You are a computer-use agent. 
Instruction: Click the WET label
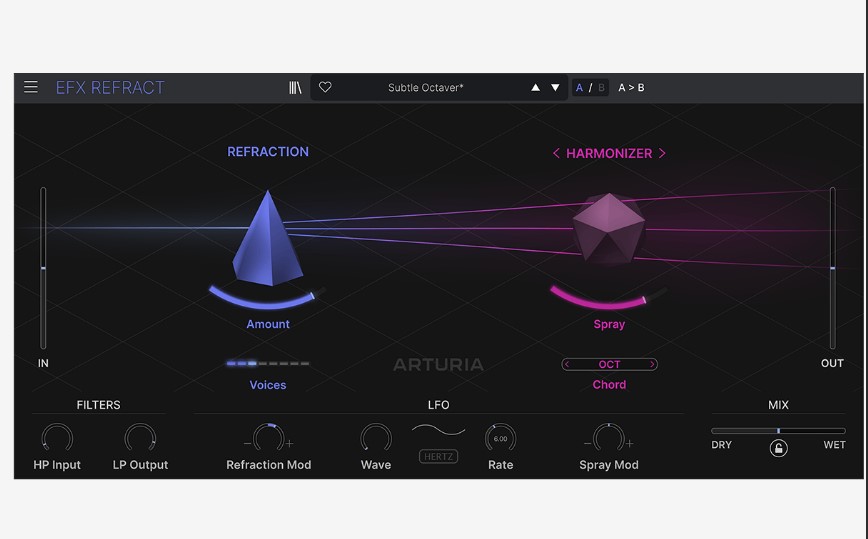[x=834, y=445]
